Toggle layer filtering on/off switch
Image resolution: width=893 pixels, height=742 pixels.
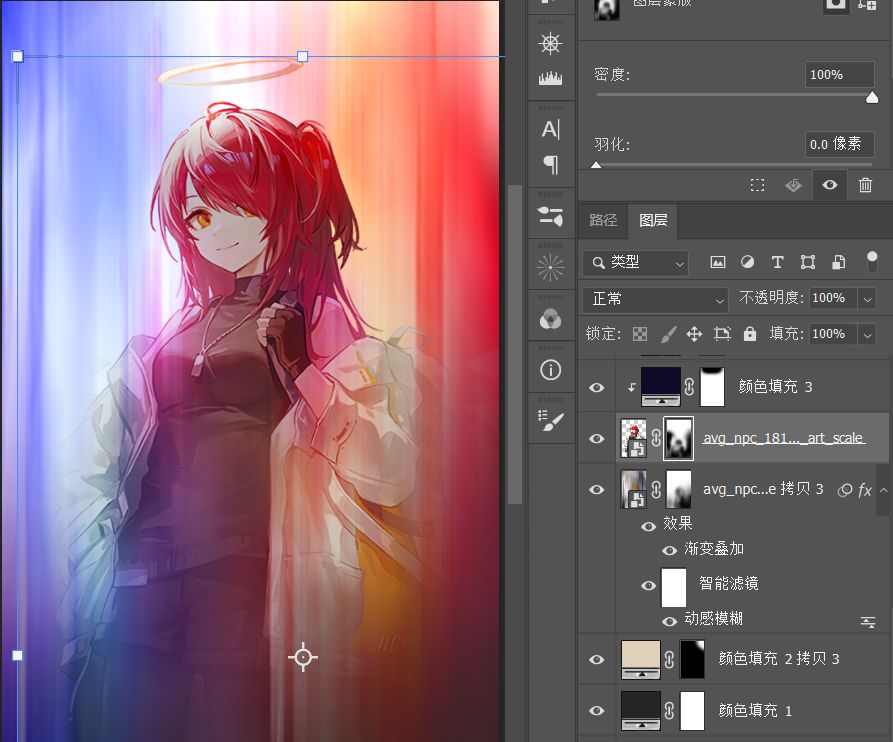(872, 262)
